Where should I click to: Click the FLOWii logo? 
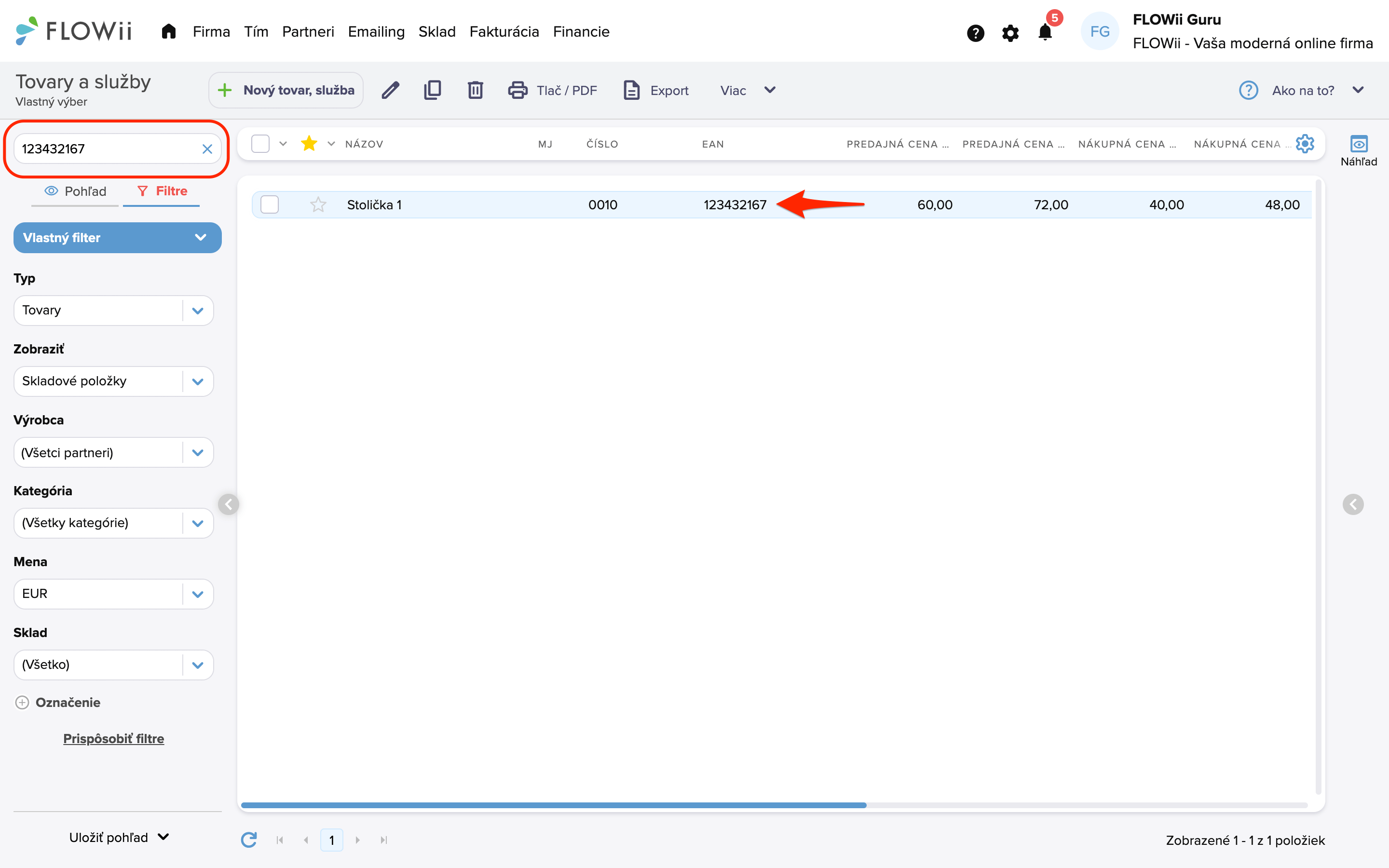tap(73, 30)
